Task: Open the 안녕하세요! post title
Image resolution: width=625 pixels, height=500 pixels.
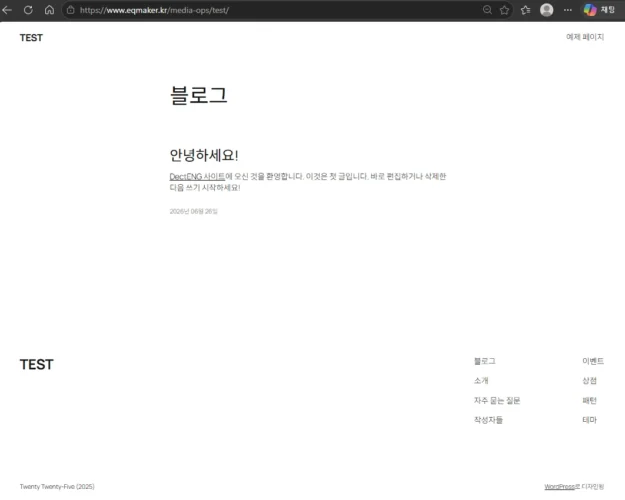Action: (x=204, y=155)
